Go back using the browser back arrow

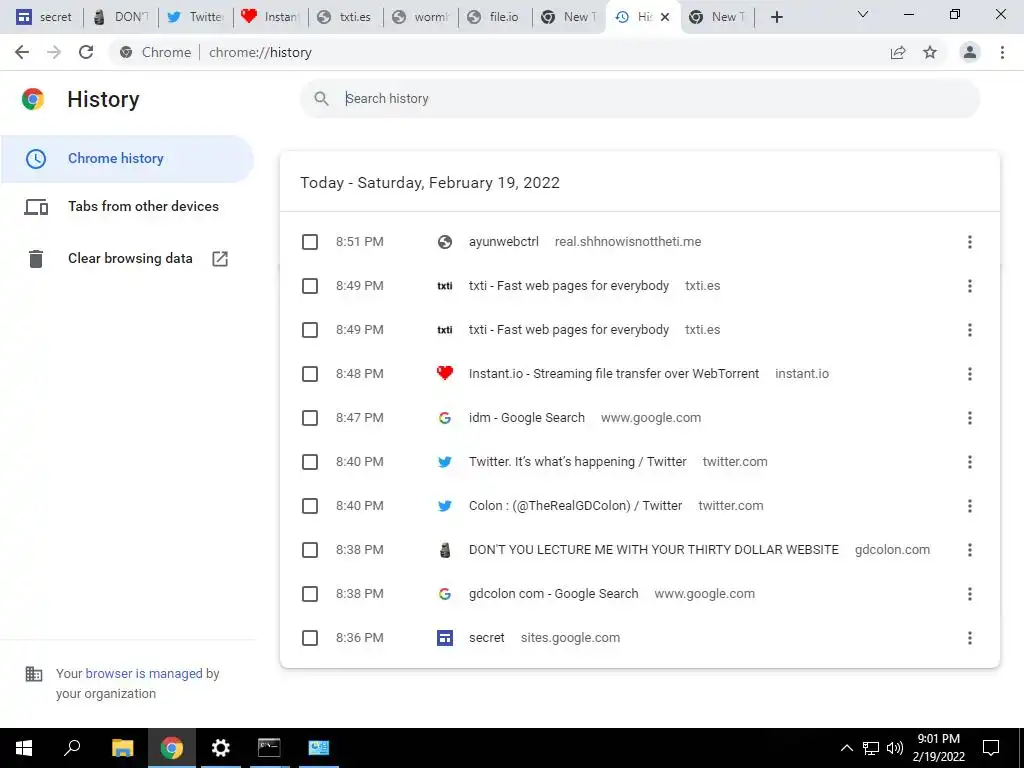point(22,52)
